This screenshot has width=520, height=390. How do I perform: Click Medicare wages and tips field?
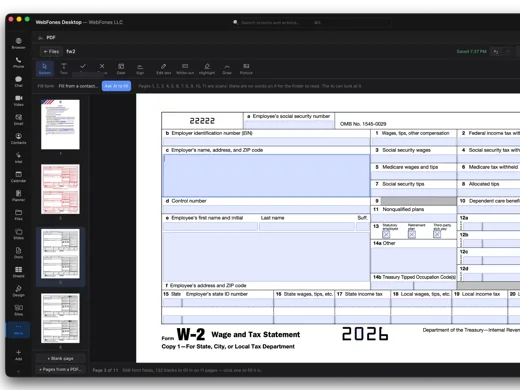click(x=414, y=175)
